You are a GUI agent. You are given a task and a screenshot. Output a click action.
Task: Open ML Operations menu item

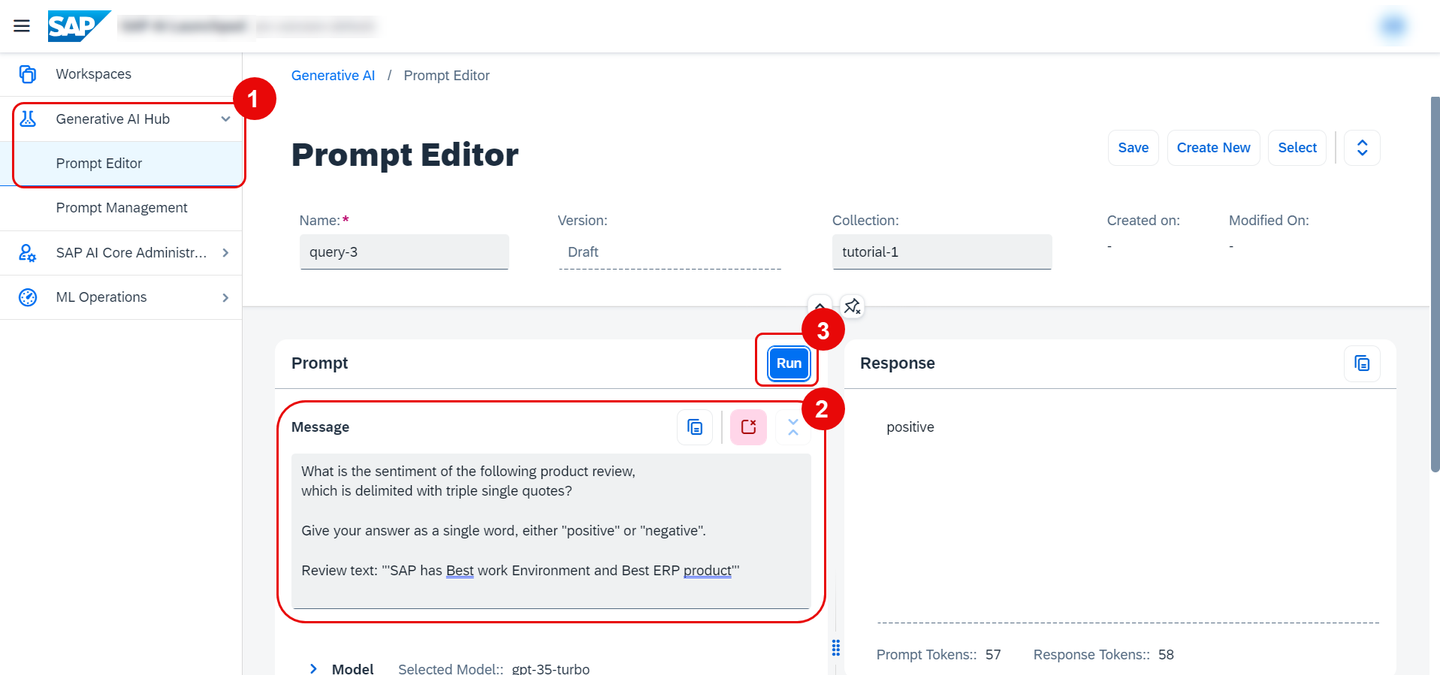click(121, 297)
